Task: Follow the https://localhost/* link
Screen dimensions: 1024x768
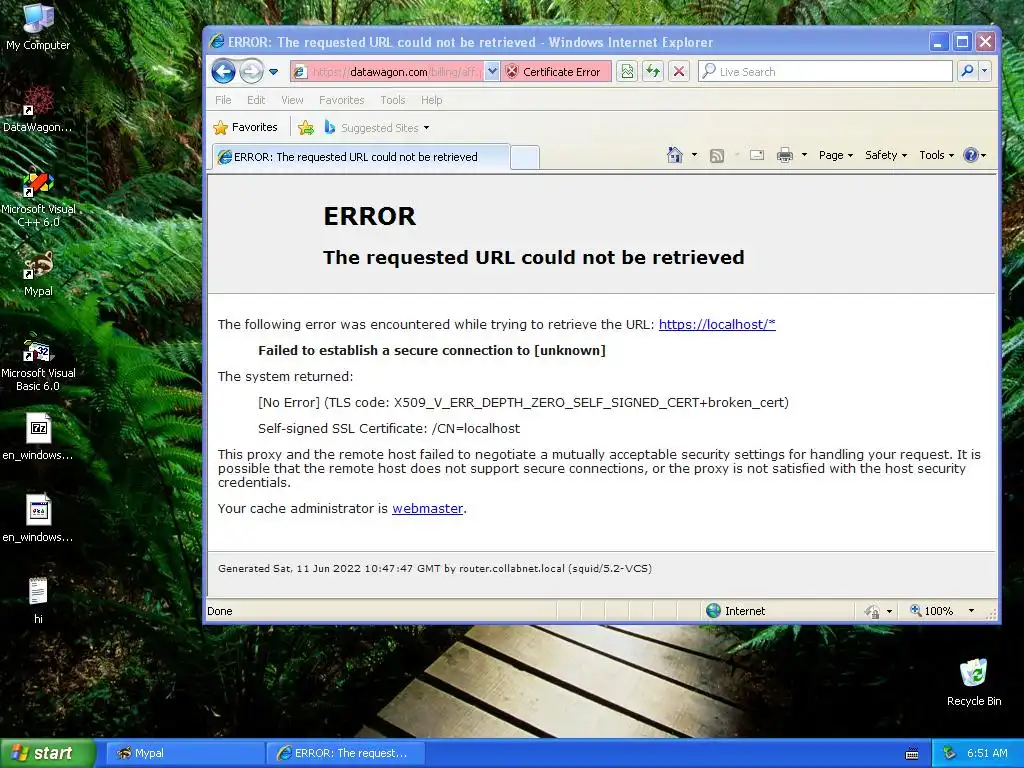Action: [717, 324]
